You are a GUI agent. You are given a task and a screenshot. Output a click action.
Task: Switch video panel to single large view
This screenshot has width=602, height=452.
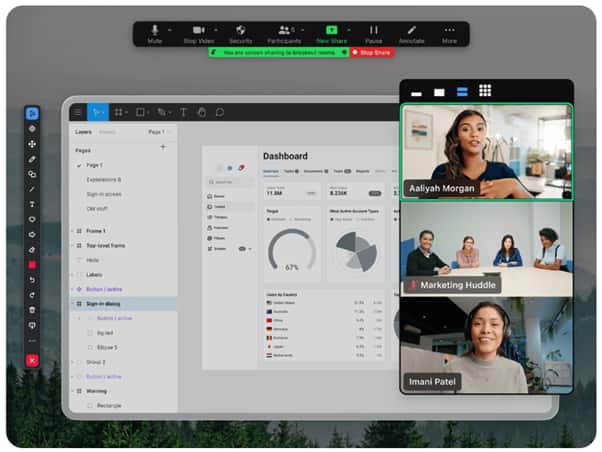click(439, 93)
